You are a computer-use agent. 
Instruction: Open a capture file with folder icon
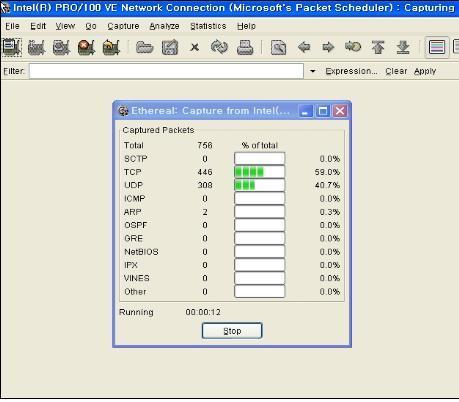tap(145, 47)
